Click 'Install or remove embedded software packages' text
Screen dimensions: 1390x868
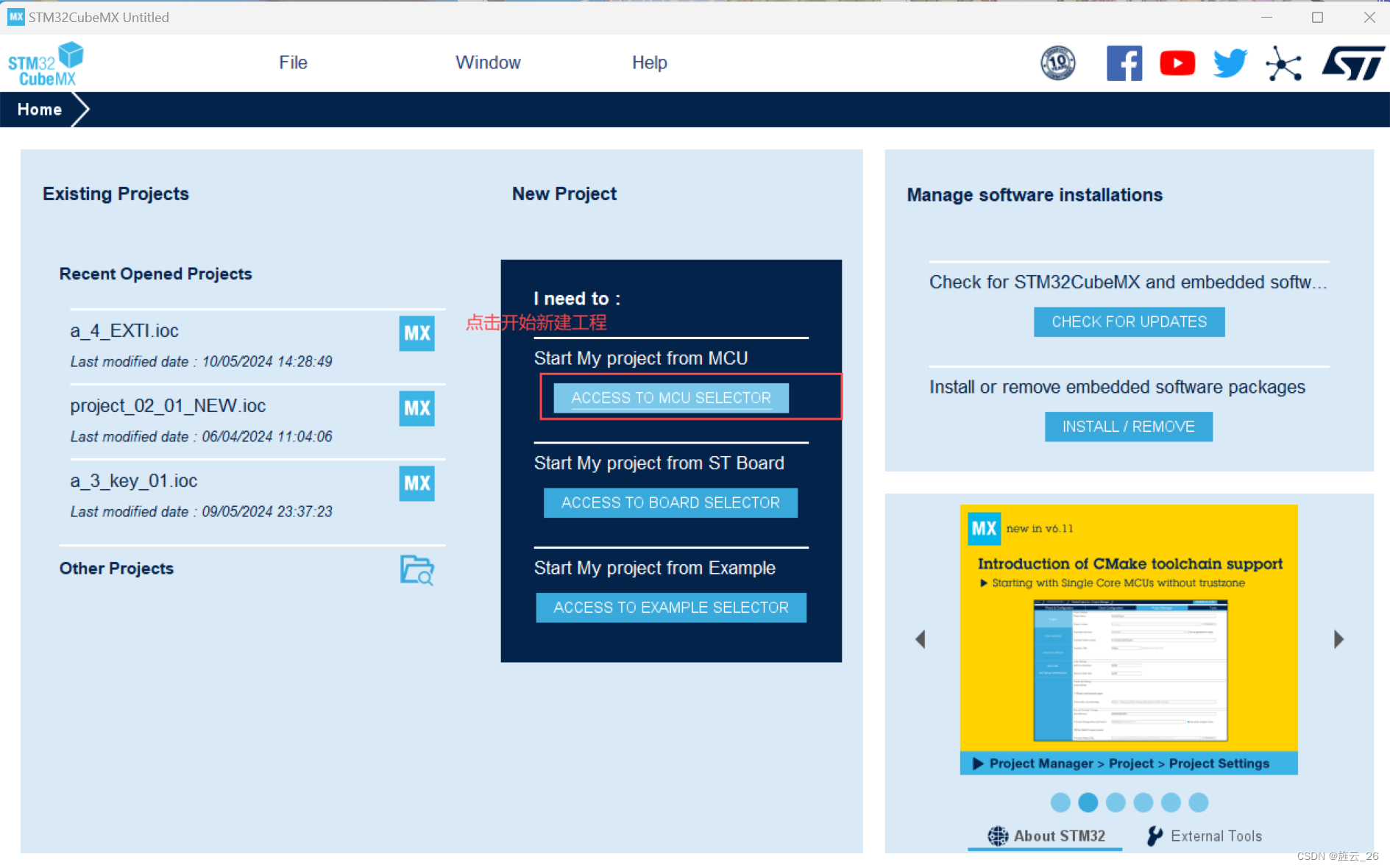pos(1117,388)
